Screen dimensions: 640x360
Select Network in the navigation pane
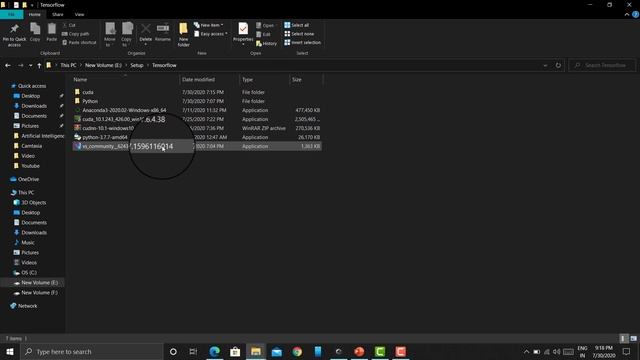pyautogui.click(x=27, y=306)
